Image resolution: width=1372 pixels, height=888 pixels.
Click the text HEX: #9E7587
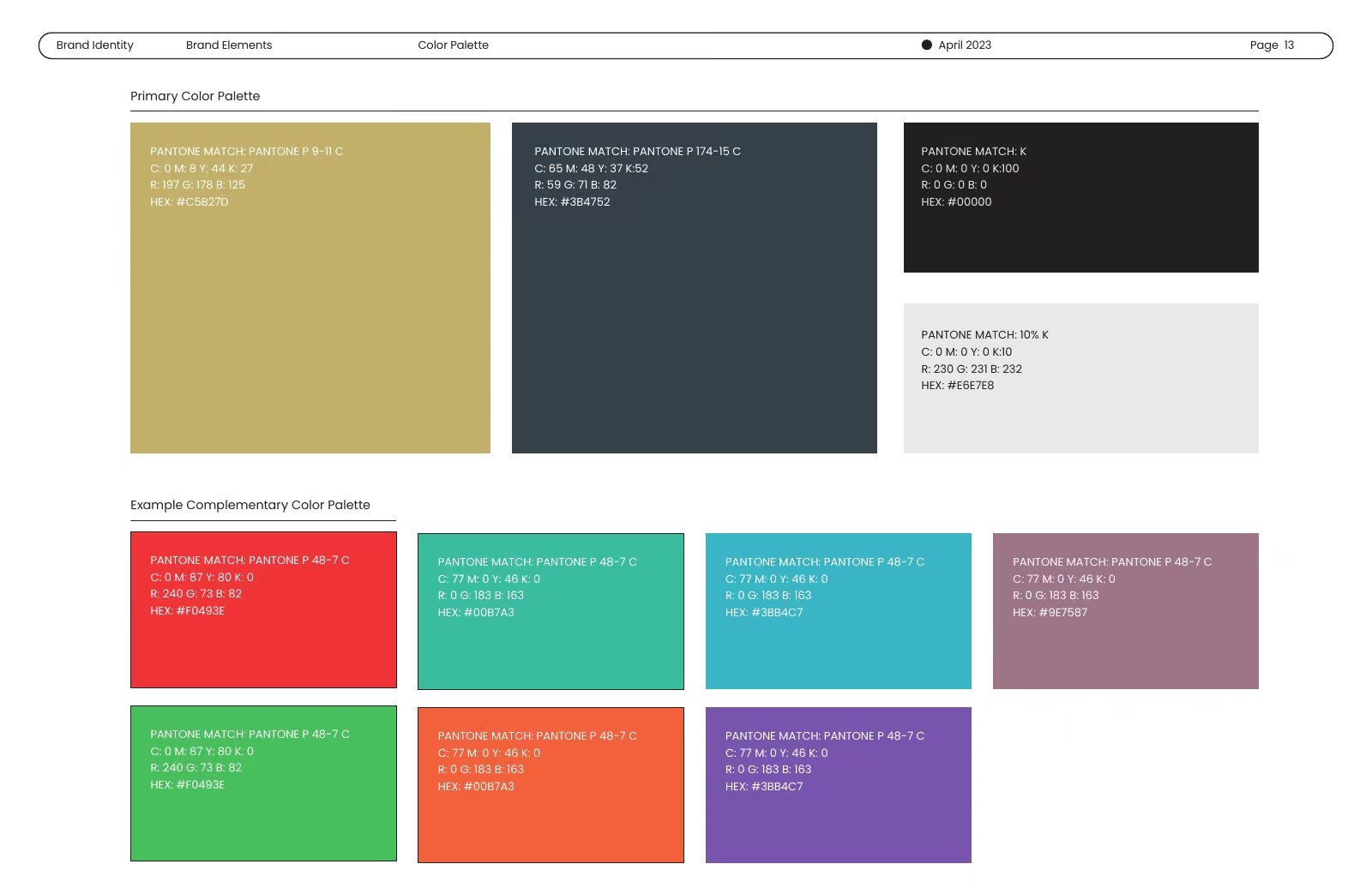(x=1050, y=613)
